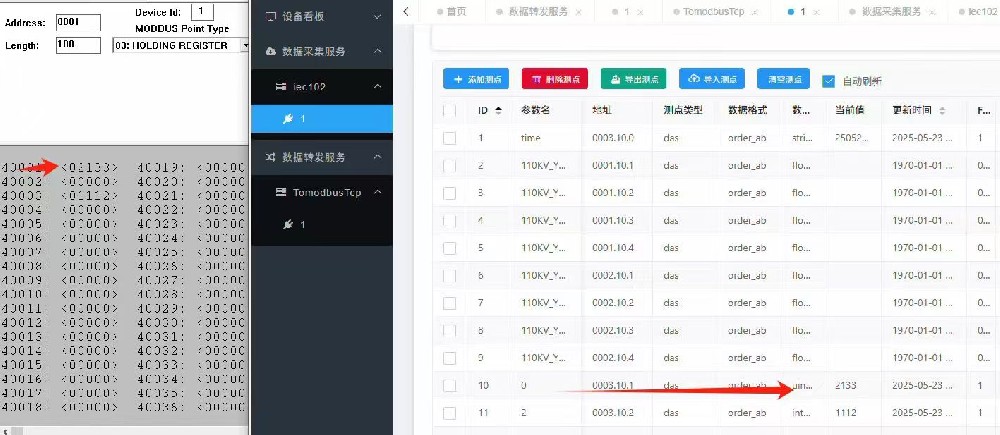Screen dimensions: 1000x435
Task: Select item 1 under TomodbusTcp in sidebar
Action: 321,225
